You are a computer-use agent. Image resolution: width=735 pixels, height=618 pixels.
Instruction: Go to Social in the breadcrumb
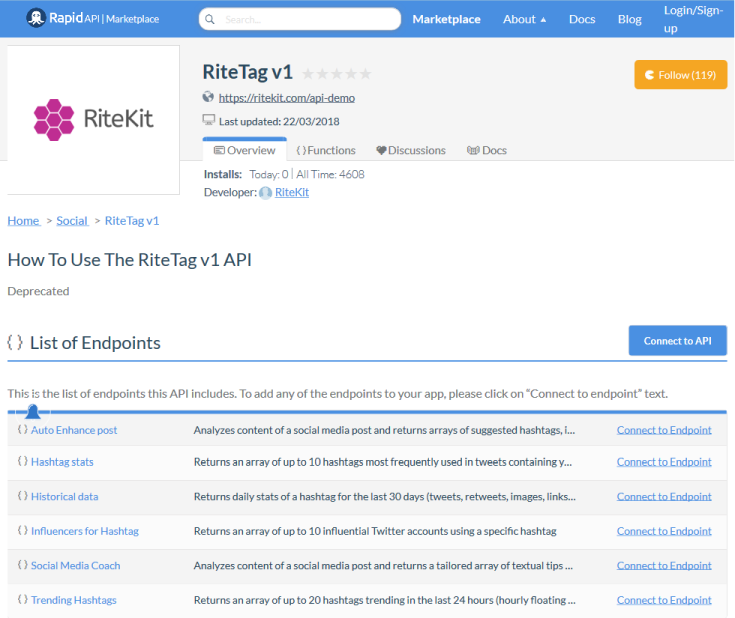click(72, 220)
